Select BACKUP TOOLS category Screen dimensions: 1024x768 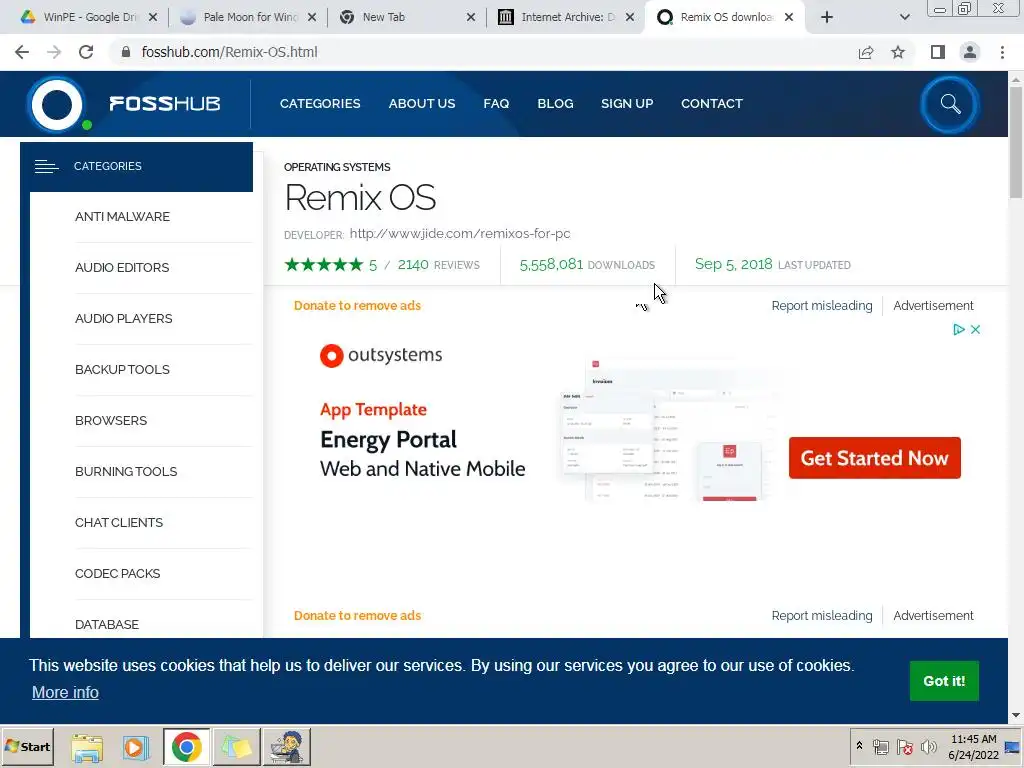point(123,370)
